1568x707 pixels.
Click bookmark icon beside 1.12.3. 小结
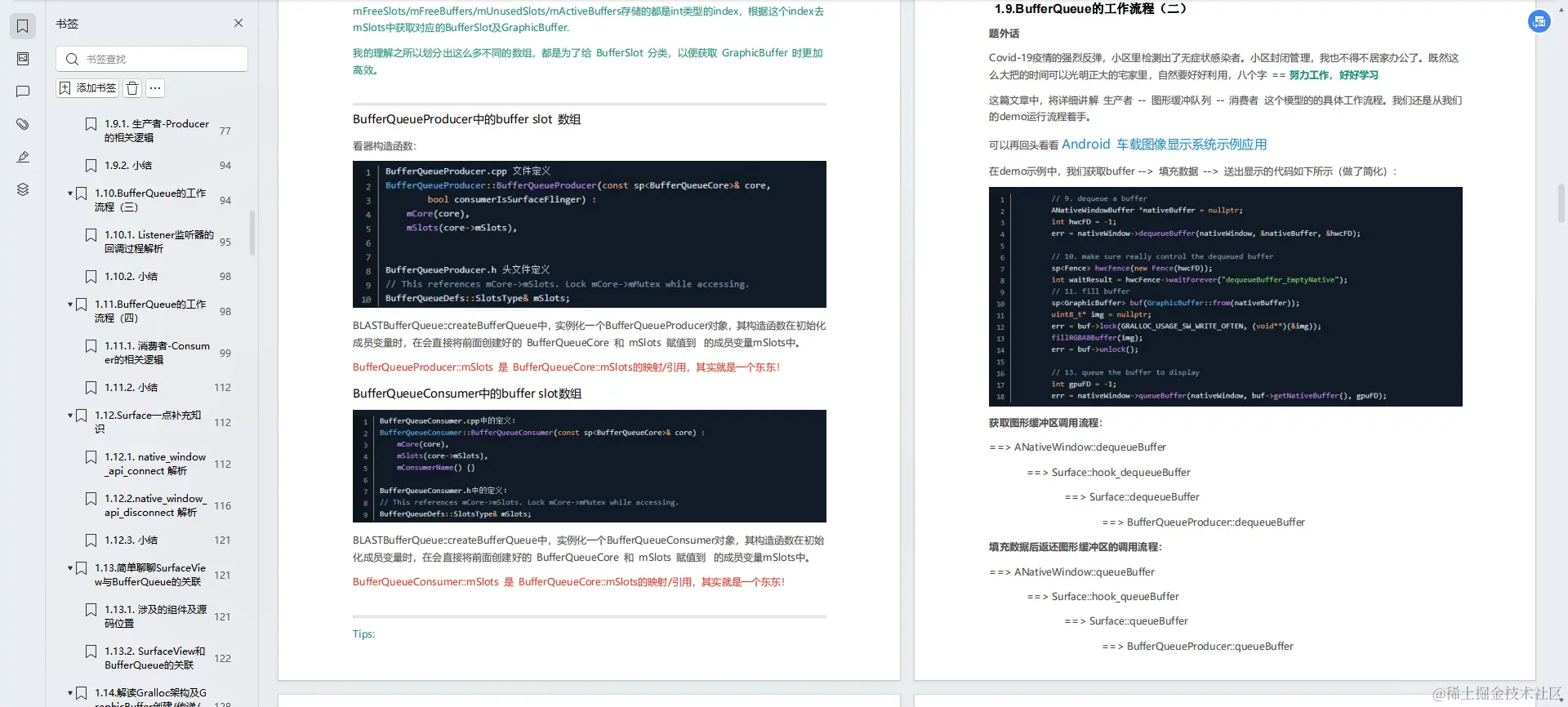(x=91, y=540)
